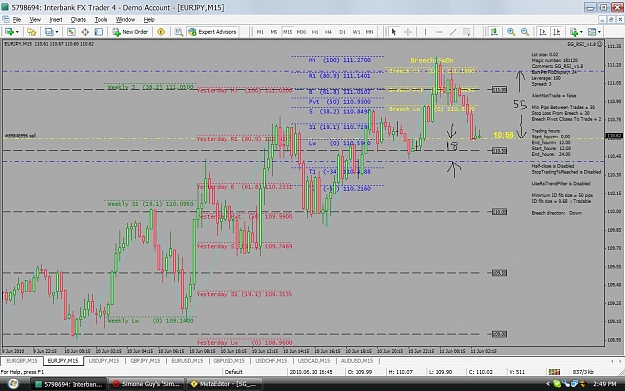
Task: Switch to the EURUSD,M15 chart tab
Action: 187,361
